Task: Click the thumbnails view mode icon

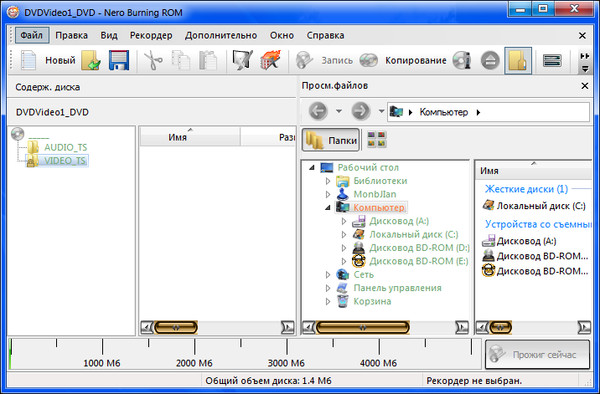Action: point(377,139)
